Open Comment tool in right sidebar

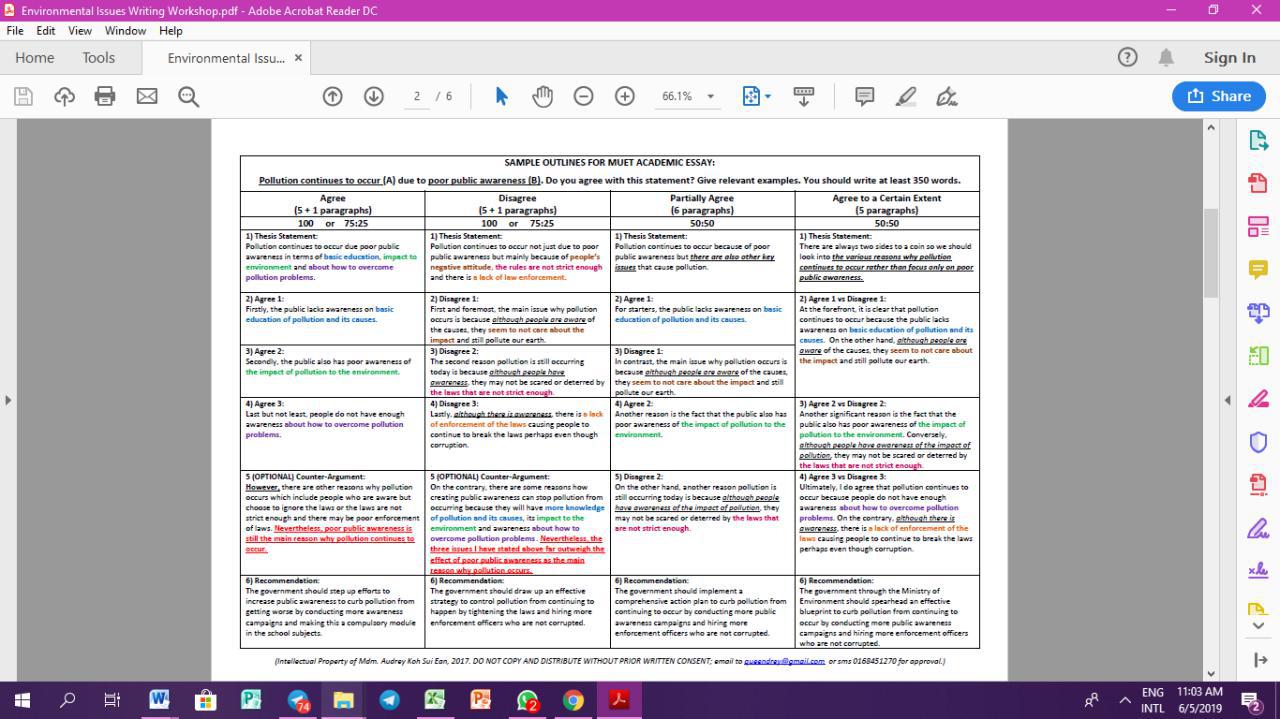1258,269
